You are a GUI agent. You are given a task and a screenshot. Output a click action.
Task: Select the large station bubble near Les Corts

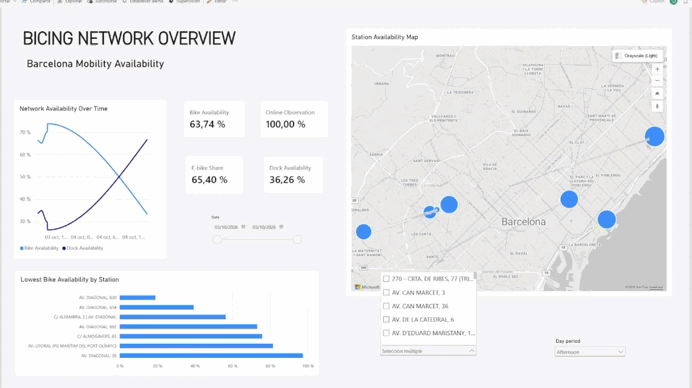(x=449, y=204)
